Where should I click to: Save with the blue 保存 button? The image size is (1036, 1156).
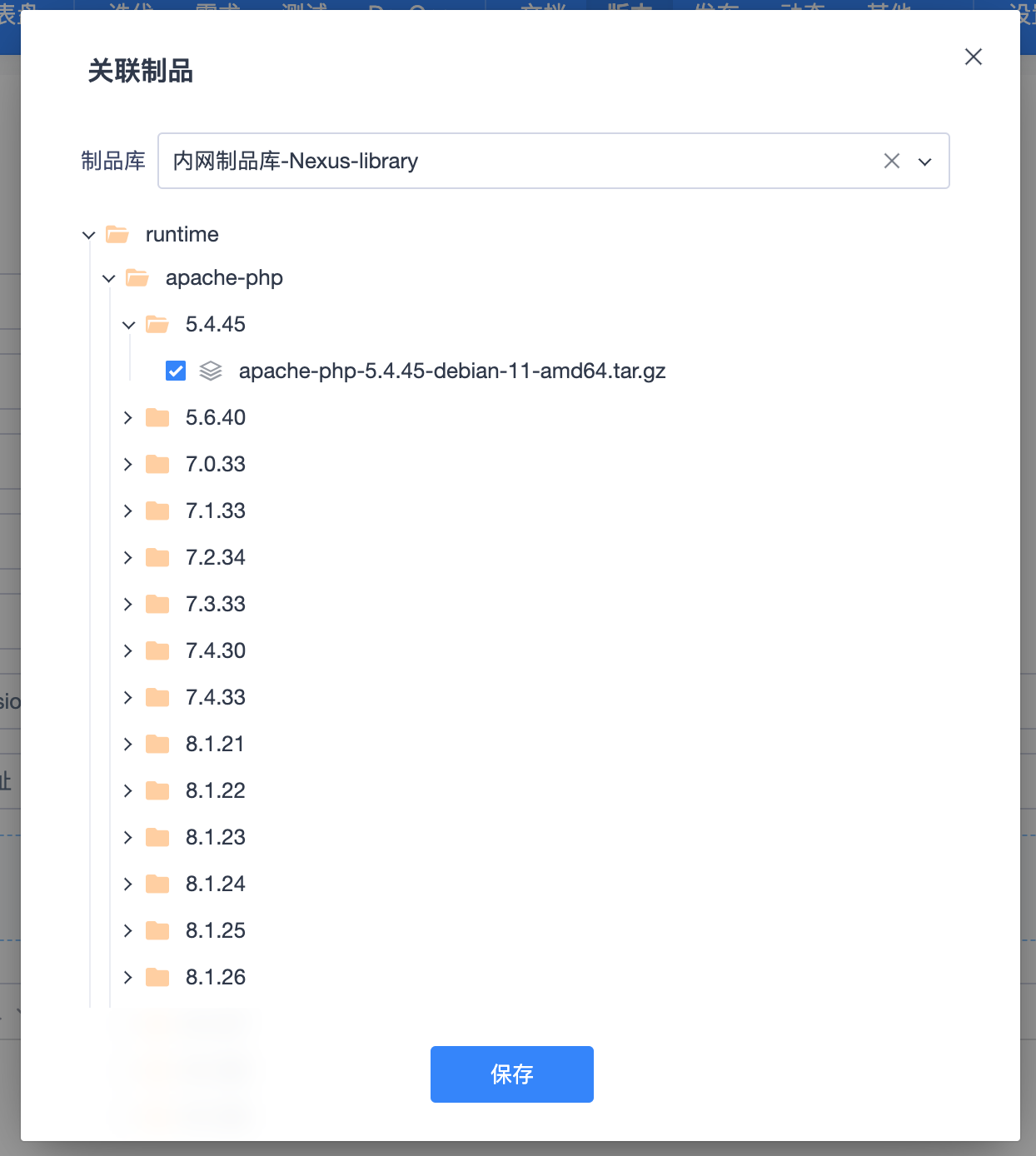(512, 1074)
